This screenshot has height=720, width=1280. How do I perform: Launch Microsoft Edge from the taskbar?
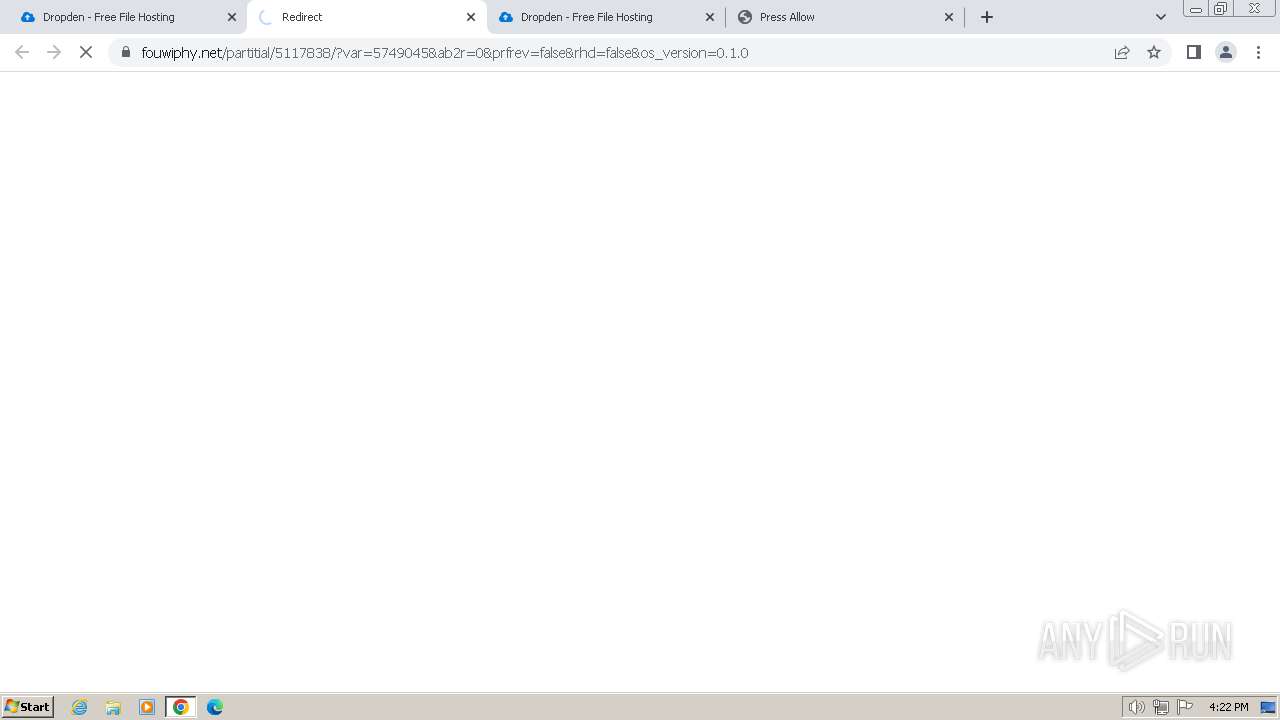pyautogui.click(x=215, y=707)
